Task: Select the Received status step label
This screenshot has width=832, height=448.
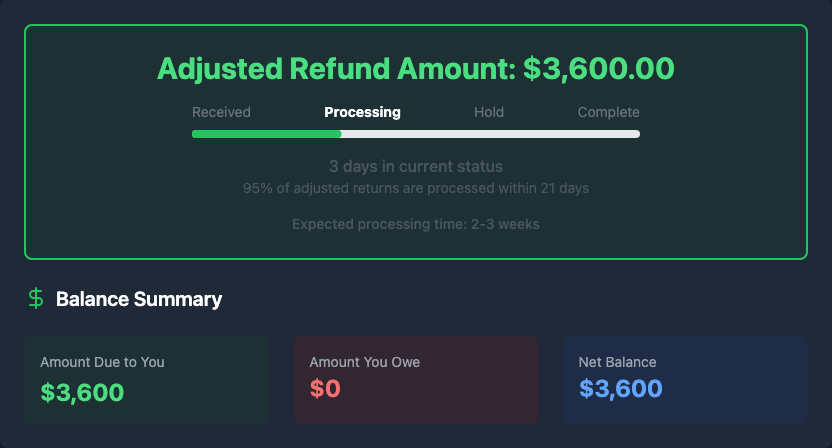Action: click(221, 112)
